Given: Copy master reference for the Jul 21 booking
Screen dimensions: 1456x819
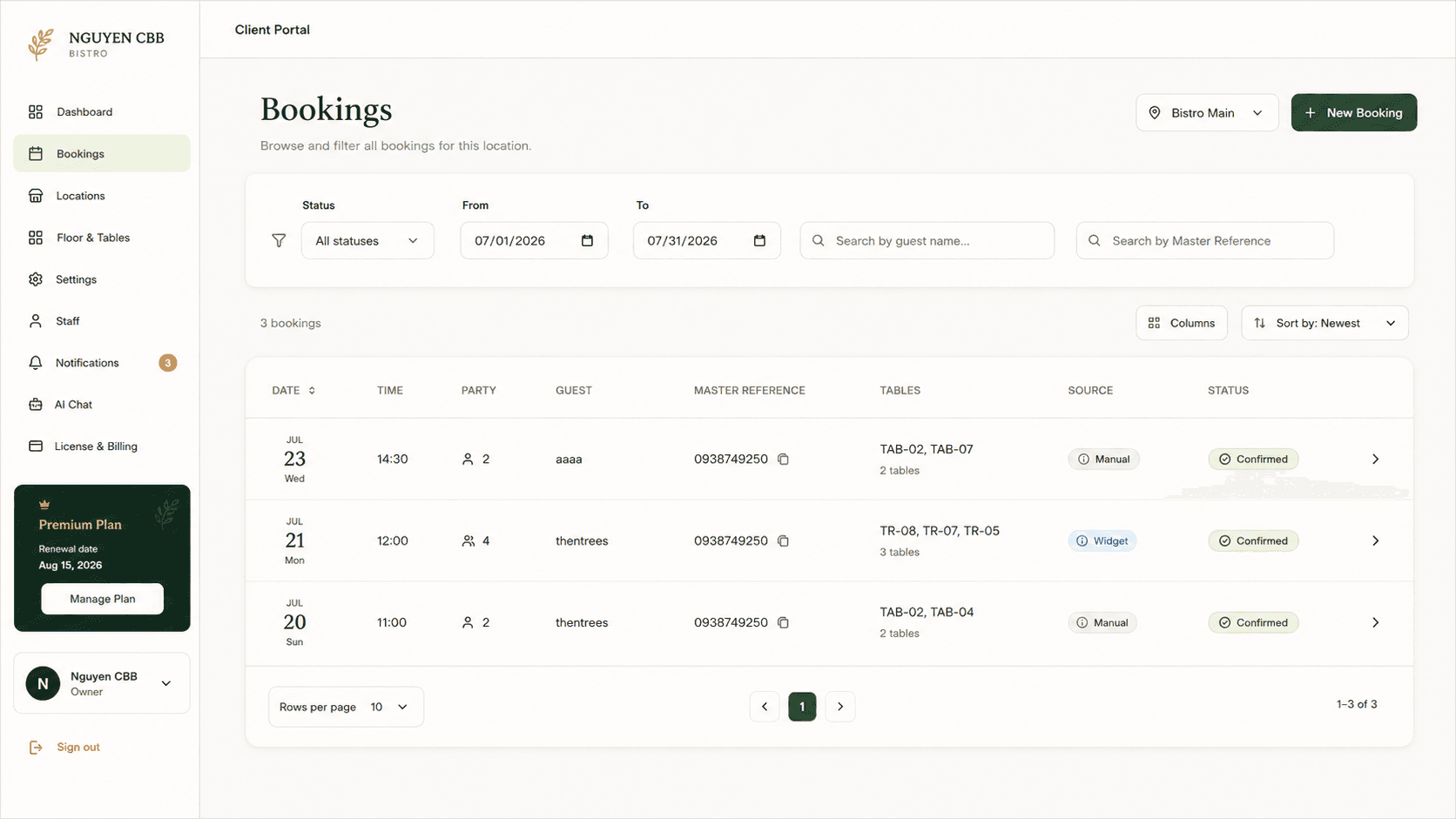Looking at the screenshot, I should [x=783, y=541].
